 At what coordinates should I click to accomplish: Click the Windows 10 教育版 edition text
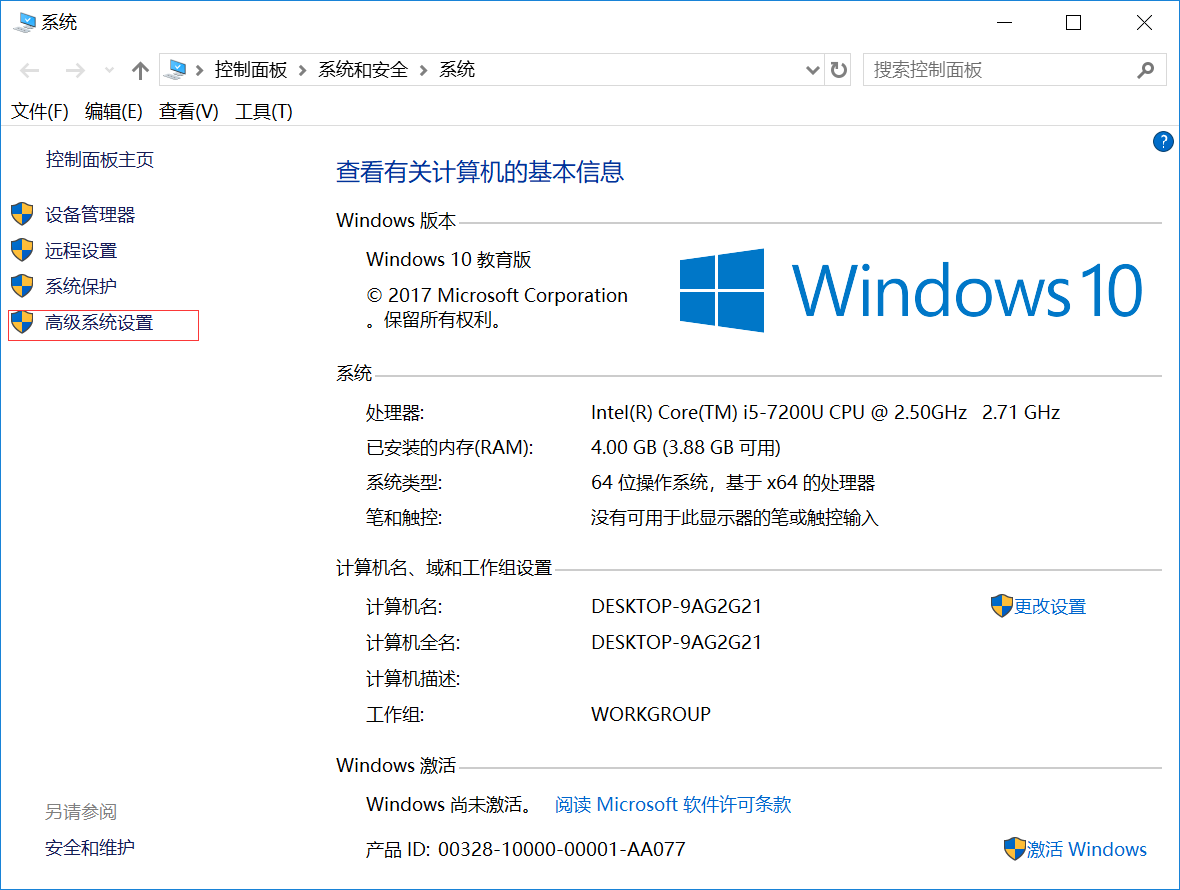click(449, 260)
